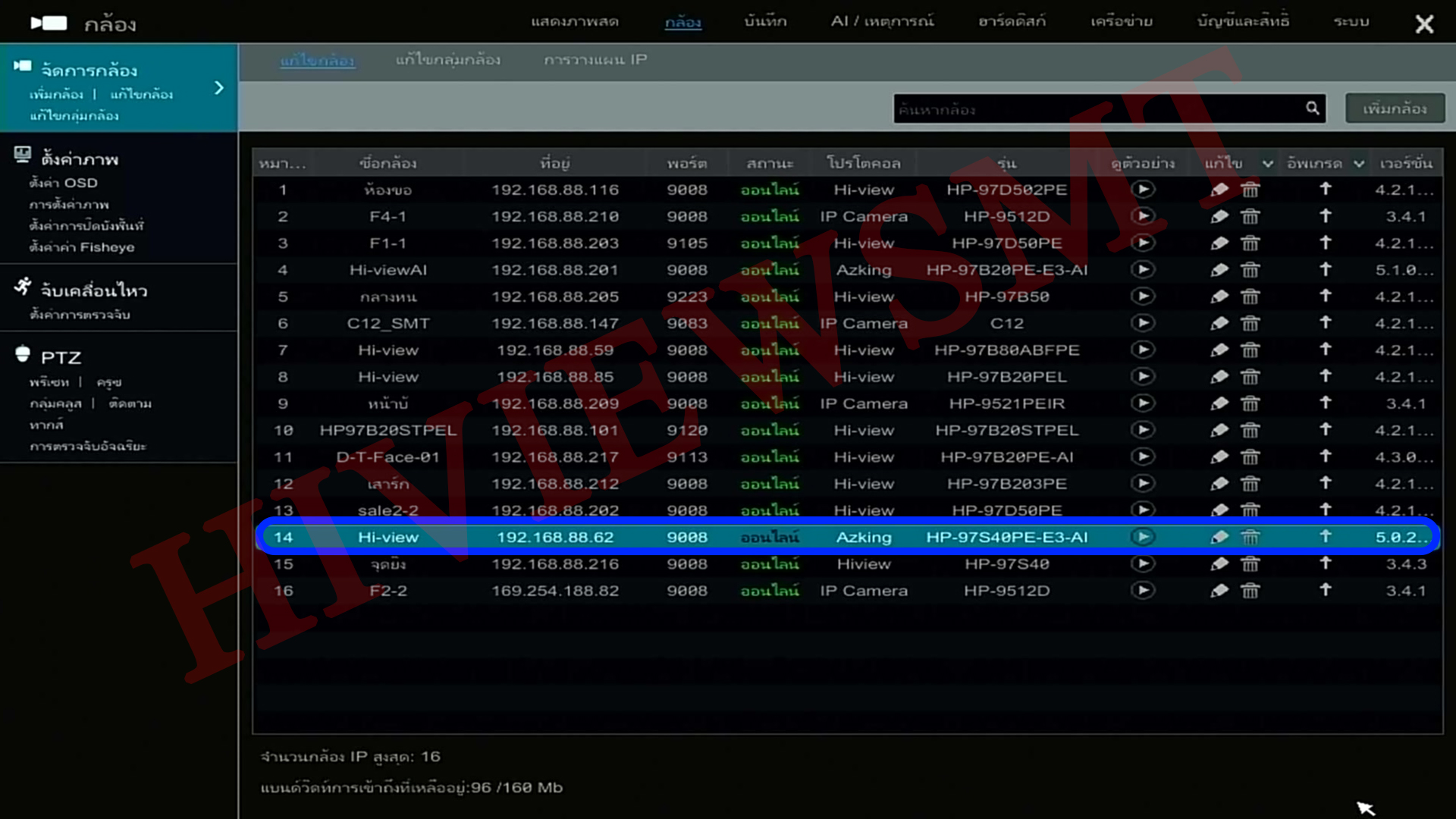Preview camera C12_SMT with play icon

click(1143, 323)
